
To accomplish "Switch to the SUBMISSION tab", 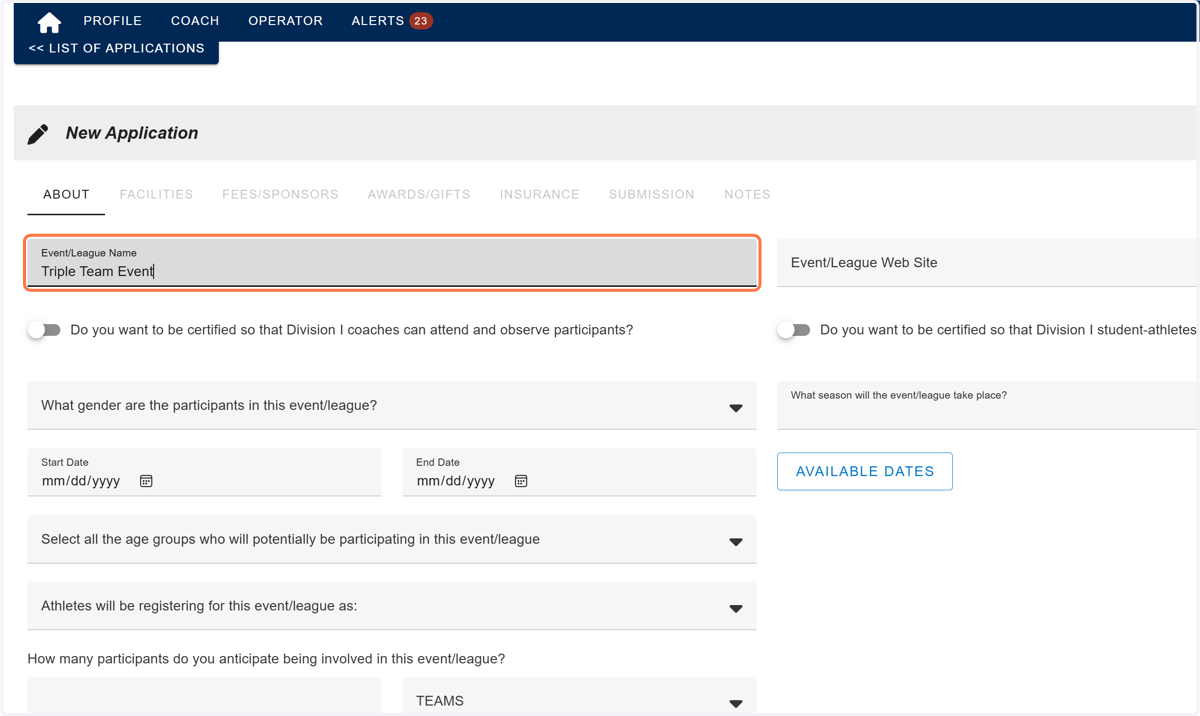I will [x=652, y=195].
